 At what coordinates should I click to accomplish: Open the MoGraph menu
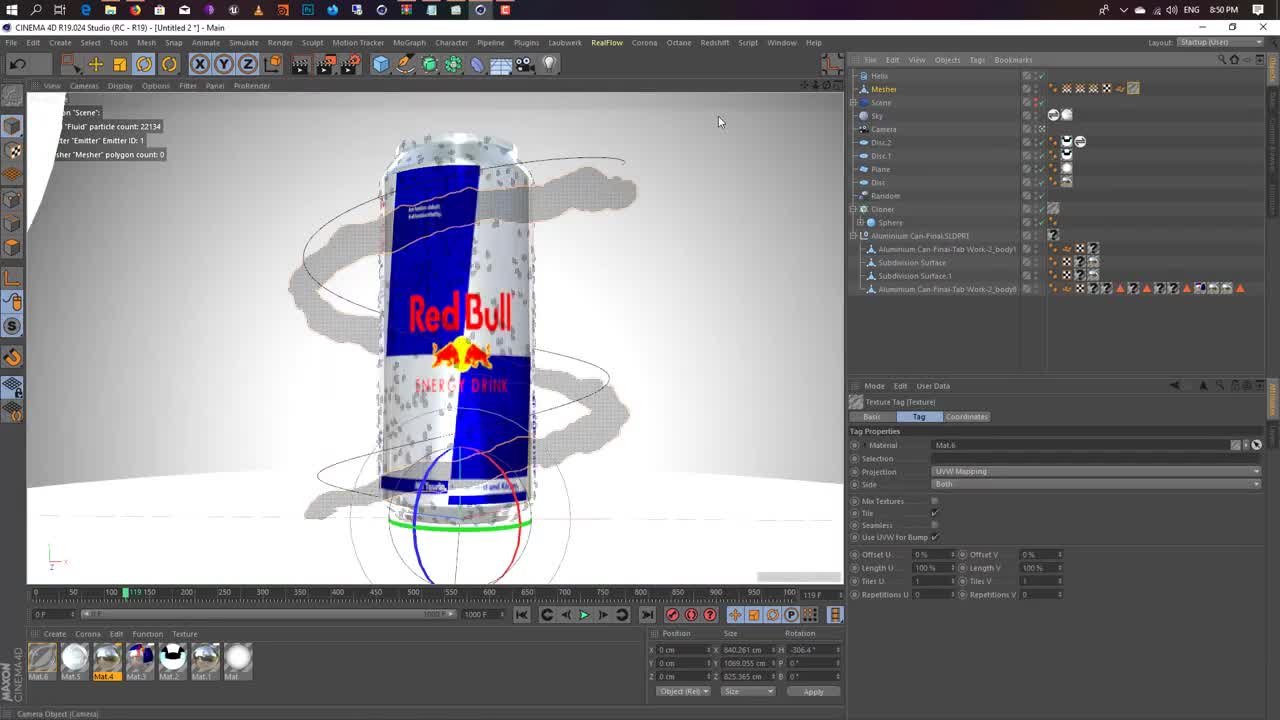(409, 43)
